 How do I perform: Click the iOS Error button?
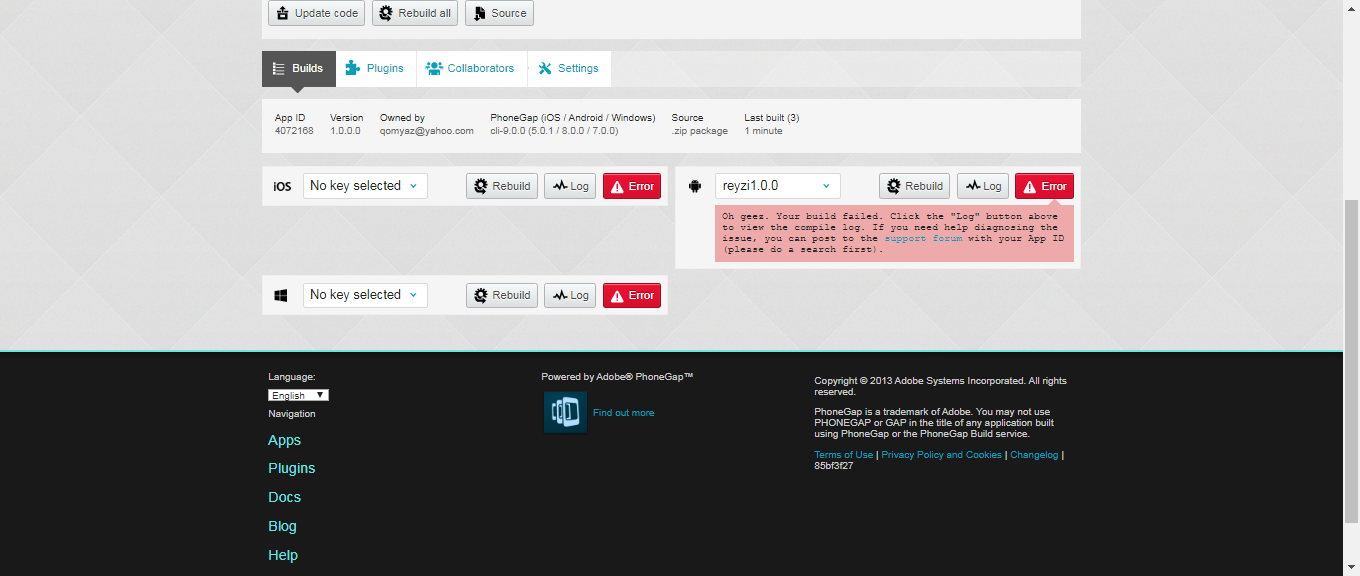pos(632,186)
